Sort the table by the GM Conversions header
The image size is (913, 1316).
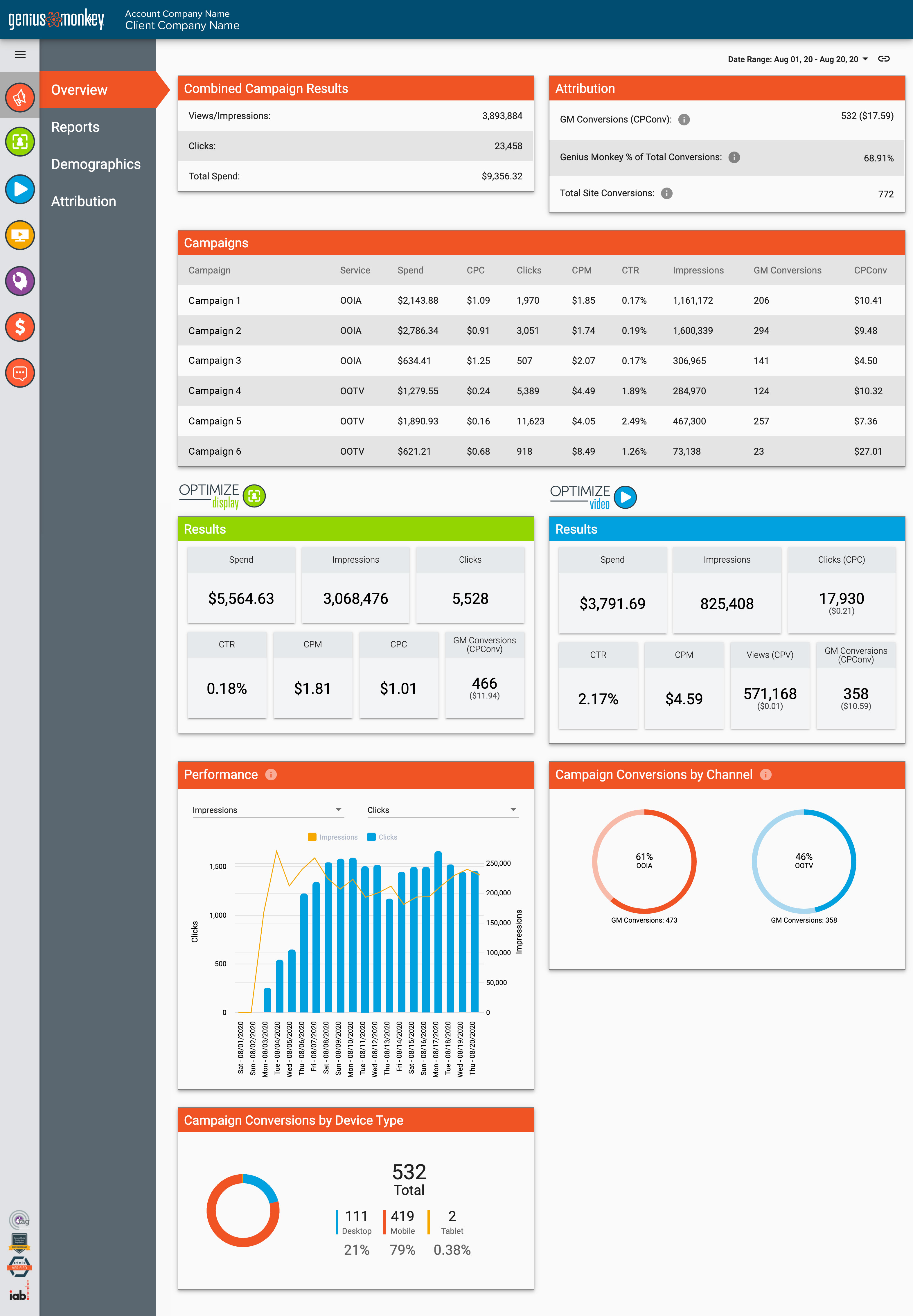point(787,271)
